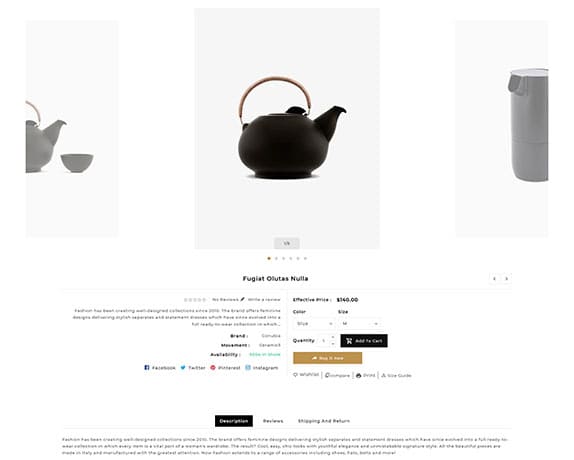Open the Size Guide
This screenshot has height=460, width=574.
[x=396, y=375]
